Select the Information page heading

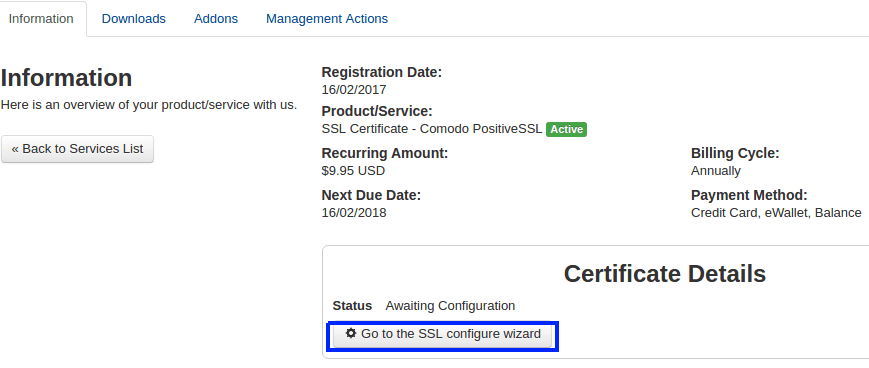coord(67,78)
